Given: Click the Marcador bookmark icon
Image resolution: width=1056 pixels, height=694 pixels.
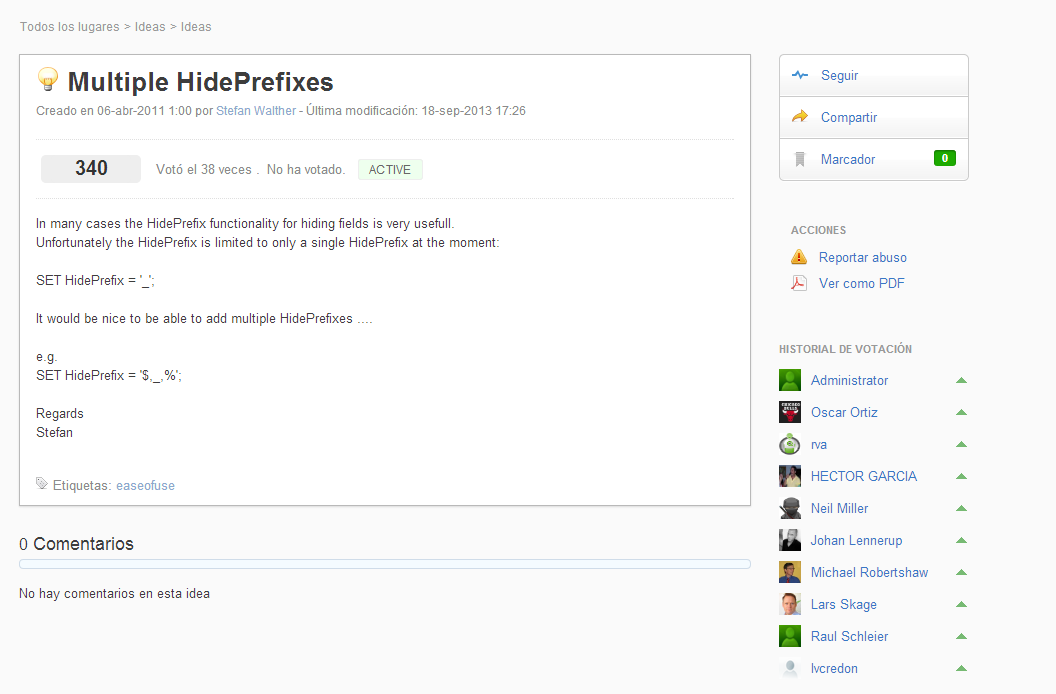Looking at the screenshot, I should point(800,159).
